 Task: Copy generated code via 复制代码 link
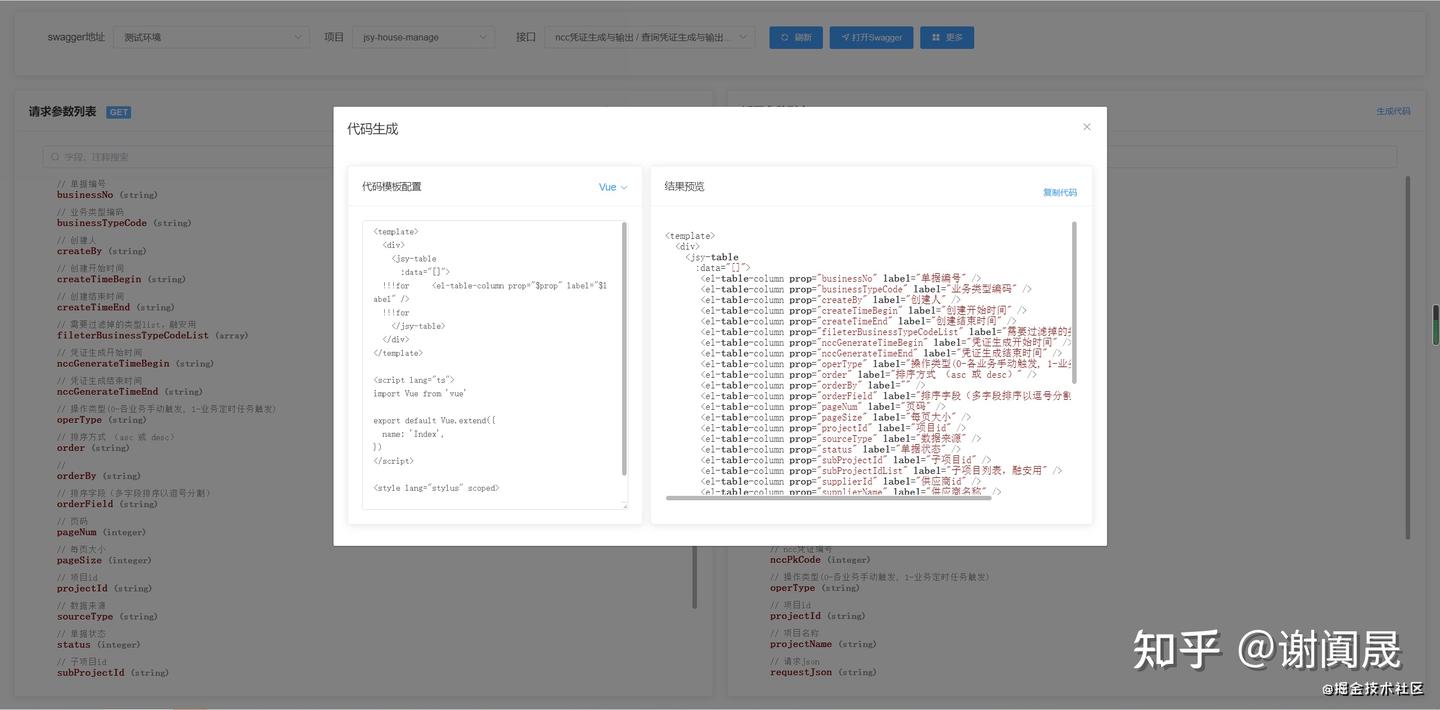click(1060, 192)
